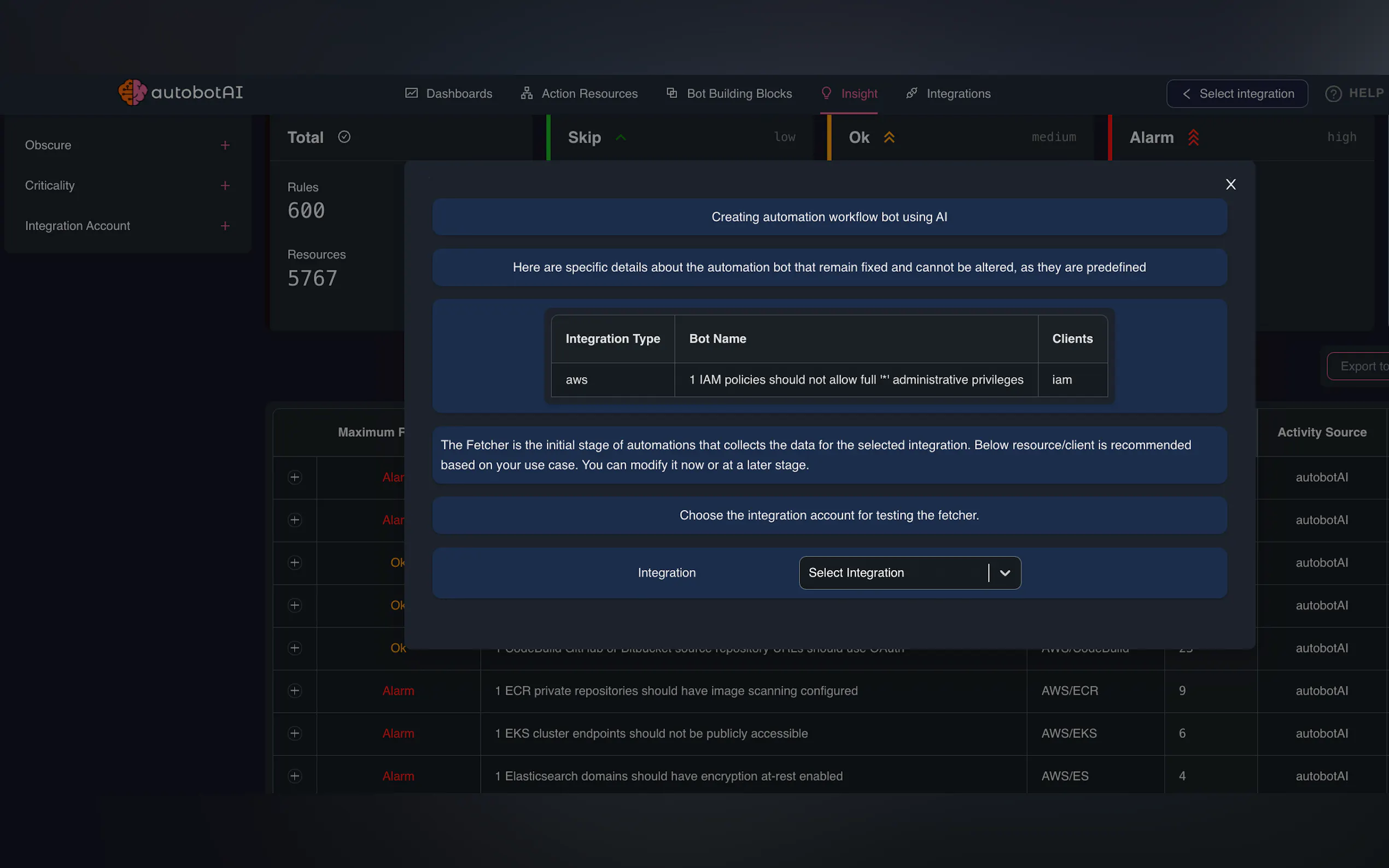Image resolution: width=1389 pixels, height=868 pixels.
Task: Close the AI bot creation dialog
Action: click(1230, 184)
